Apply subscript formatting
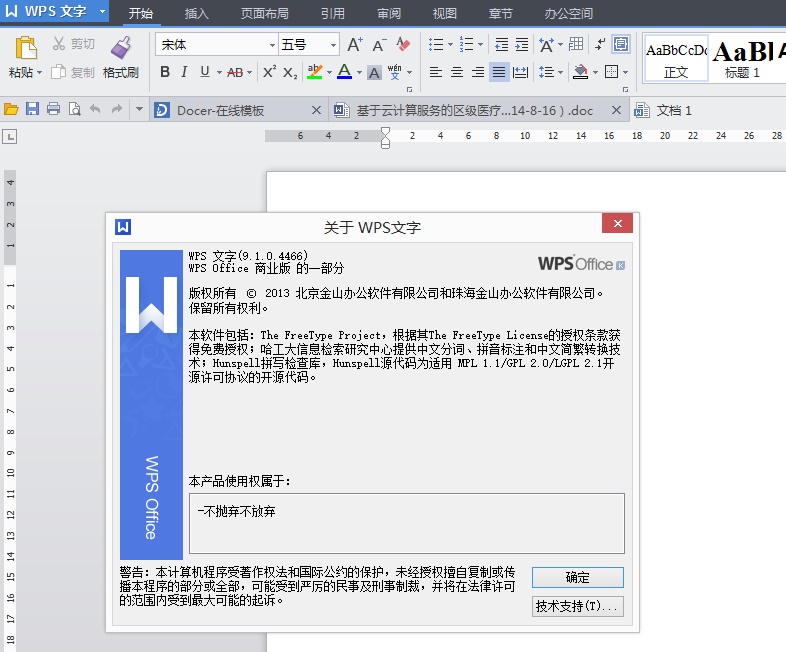 tap(290, 73)
